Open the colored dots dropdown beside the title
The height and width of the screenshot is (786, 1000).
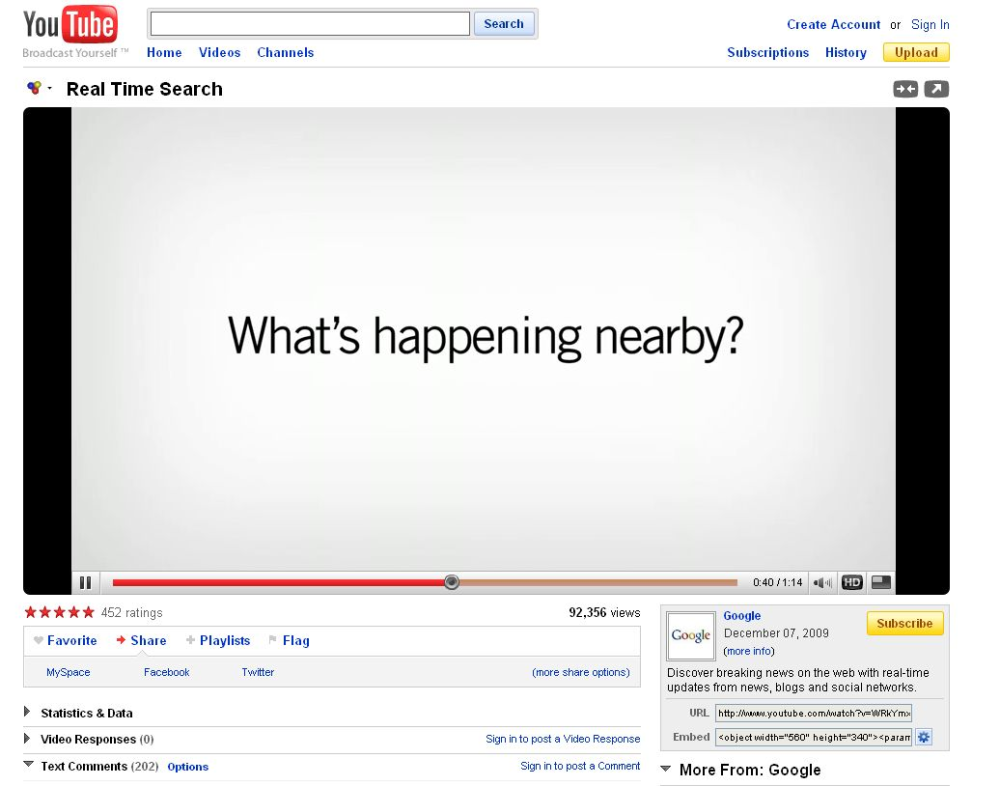pyautogui.click(x=40, y=89)
